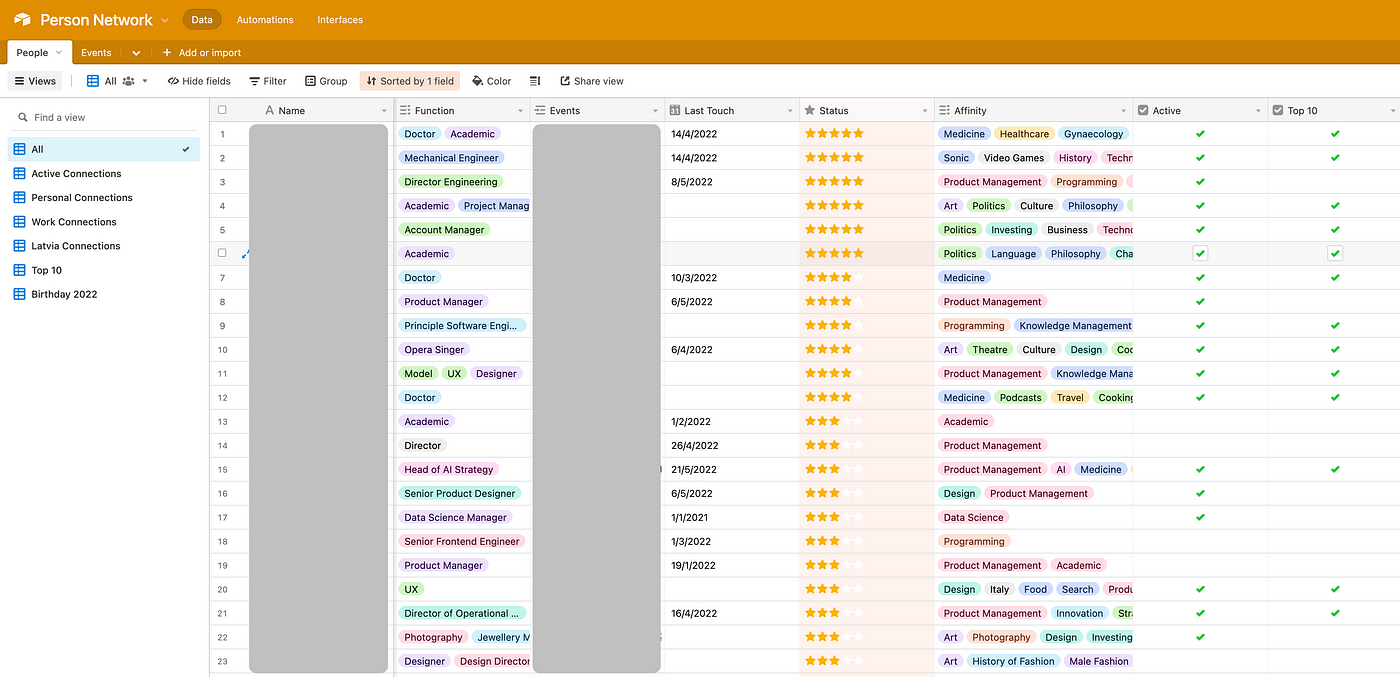Select the Events table tab
Image resolution: width=1400 pixels, height=677 pixels.
coord(96,53)
